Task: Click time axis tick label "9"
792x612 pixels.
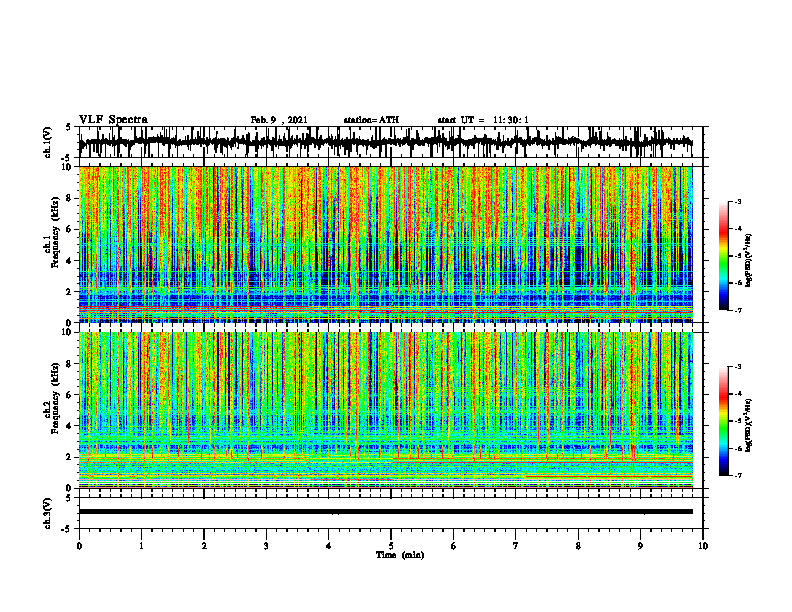Action: click(640, 546)
